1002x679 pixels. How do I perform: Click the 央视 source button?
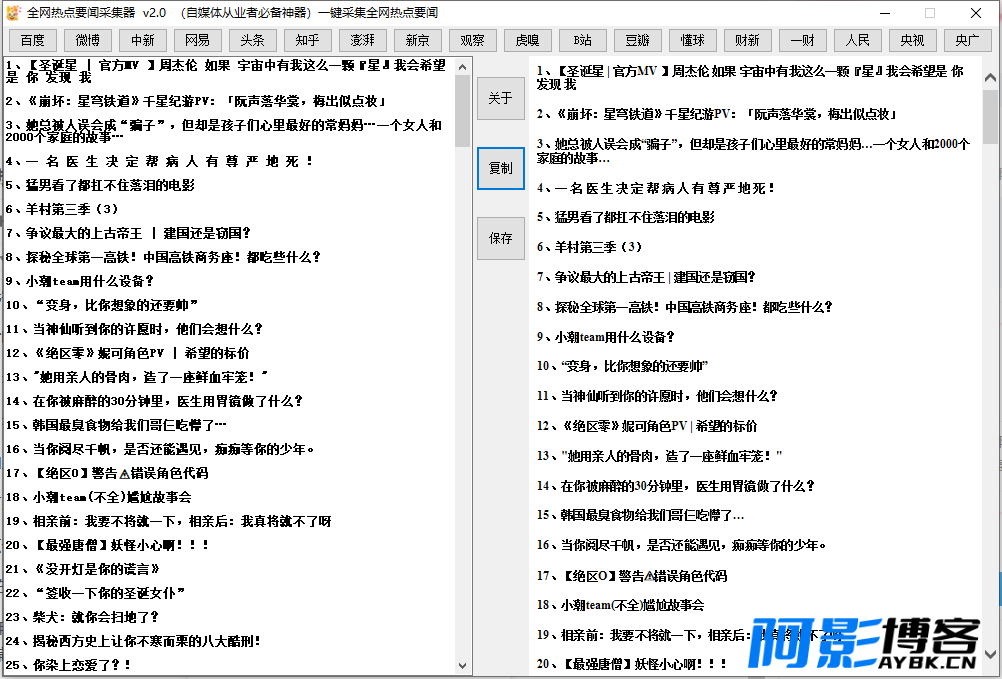(913, 40)
